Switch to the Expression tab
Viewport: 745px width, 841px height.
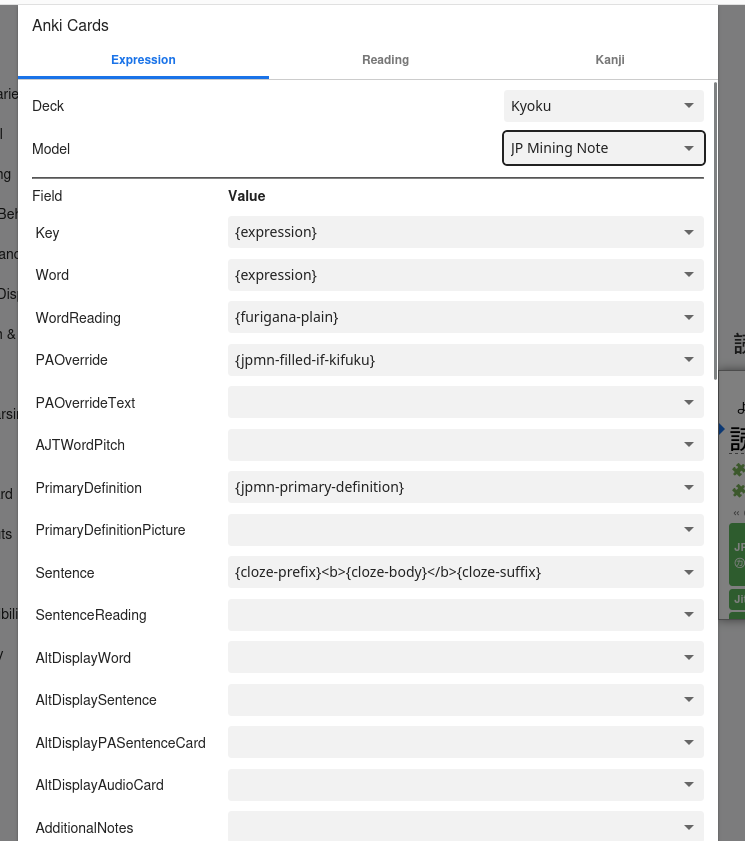pyautogui.click(x=143, y=60)
